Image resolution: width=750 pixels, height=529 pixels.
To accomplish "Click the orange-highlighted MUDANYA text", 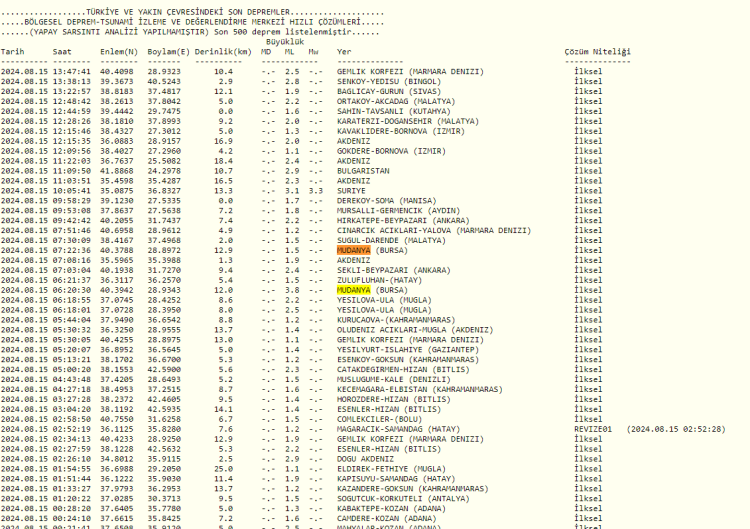I will point(354,250).
